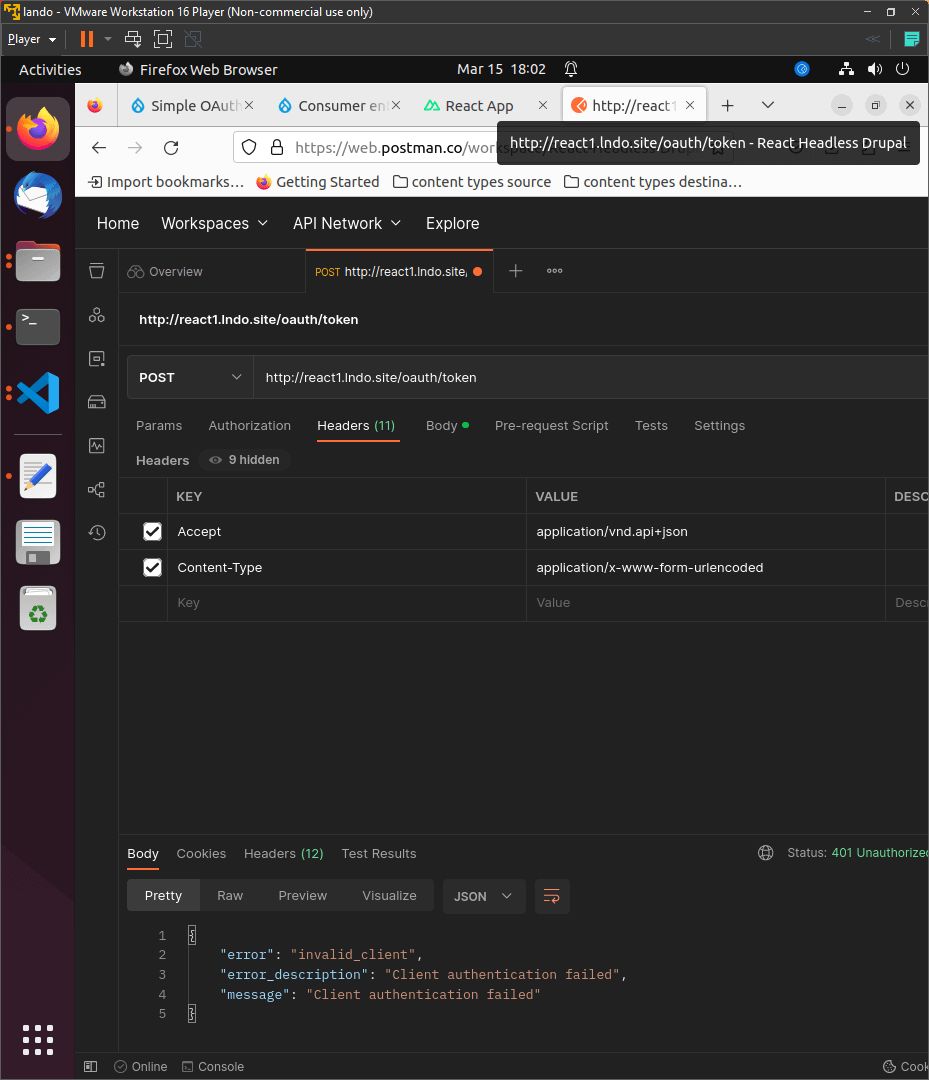929x1080 pixels.
Task: Open VMware power options dropdown arrow
Action: [108, 39]
